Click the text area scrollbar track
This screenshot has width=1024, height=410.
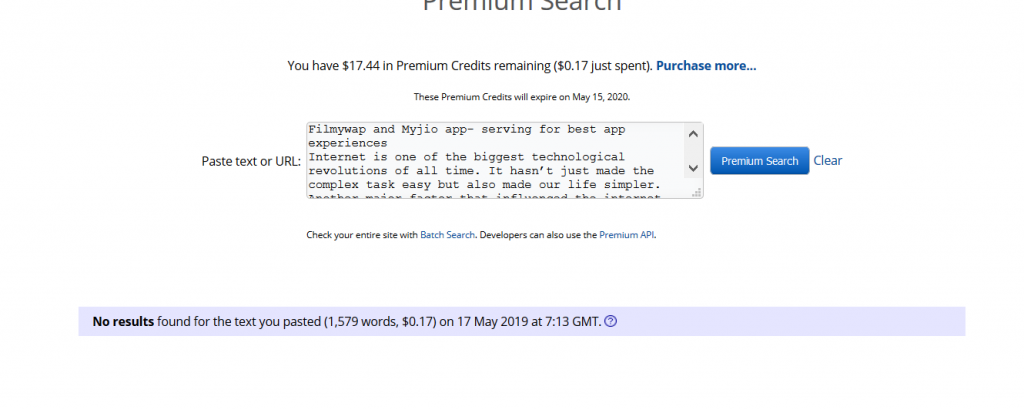click(x=693, y=151)
